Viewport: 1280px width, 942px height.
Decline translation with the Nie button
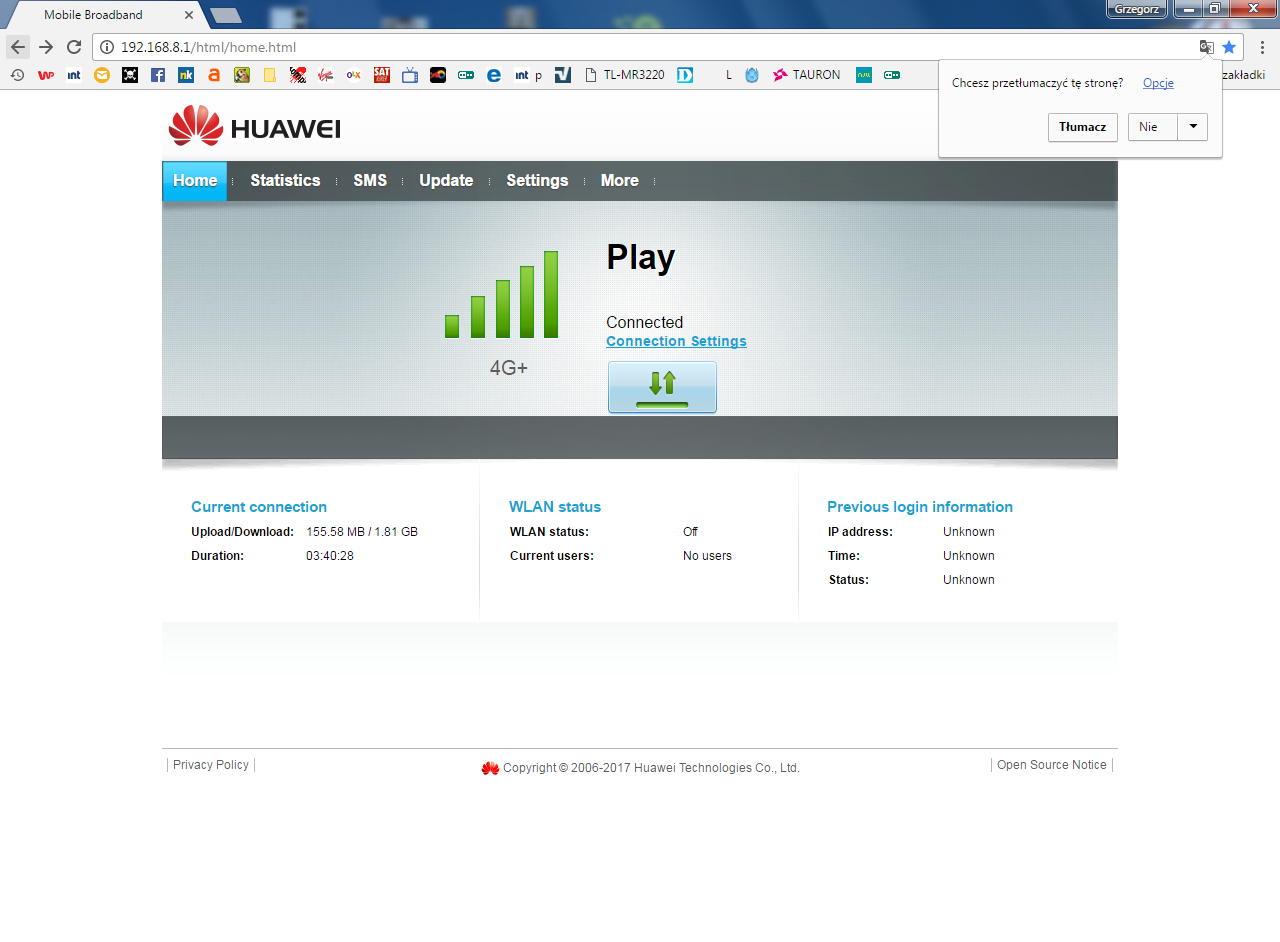coord(1153,127)
